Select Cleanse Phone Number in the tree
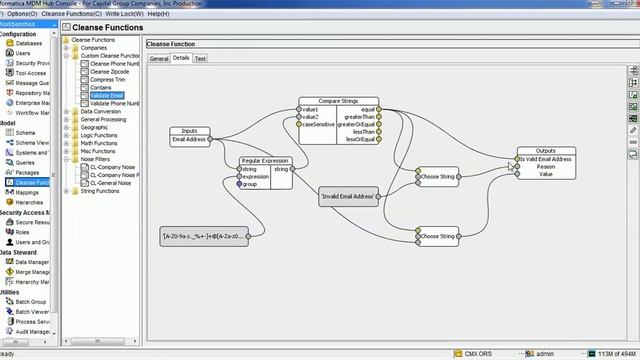Screen dimensions: 640x360 pyautogui.click(x=114, y=64)
